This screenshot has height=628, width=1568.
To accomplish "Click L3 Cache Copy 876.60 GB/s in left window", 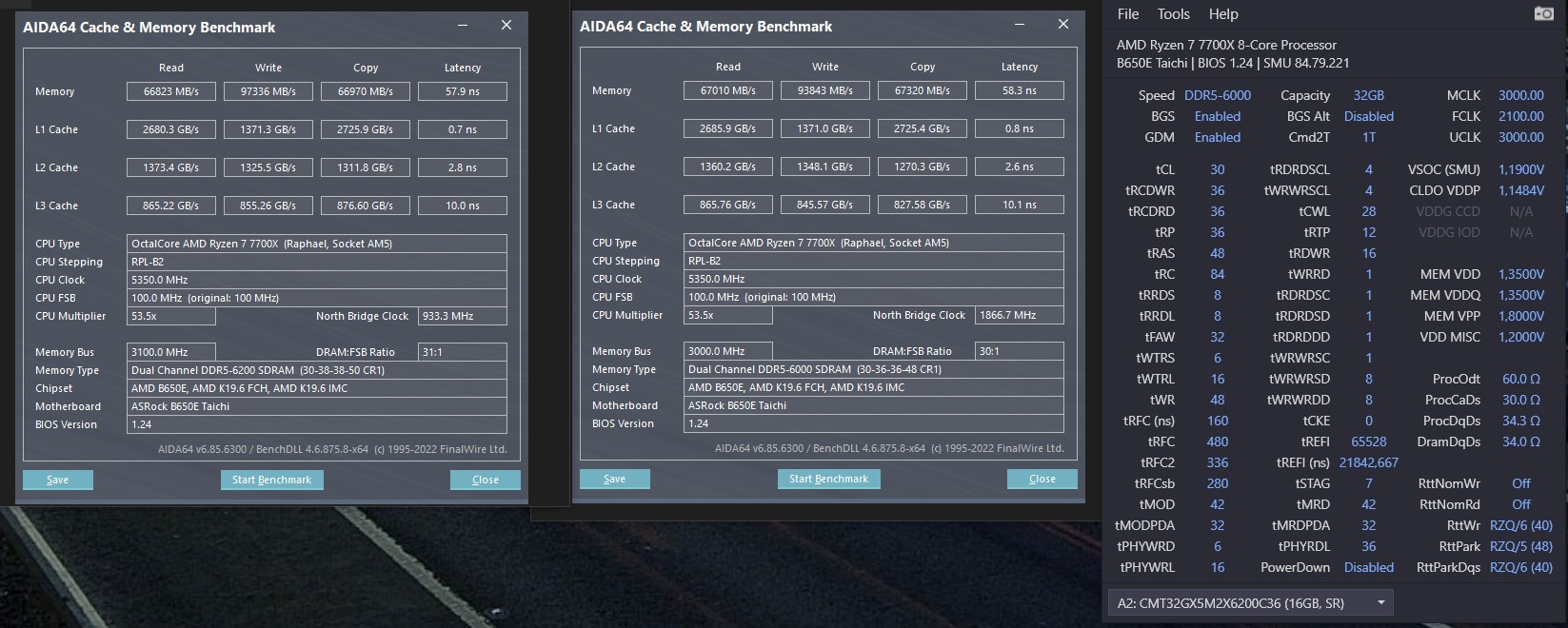I will pos(366,206).
